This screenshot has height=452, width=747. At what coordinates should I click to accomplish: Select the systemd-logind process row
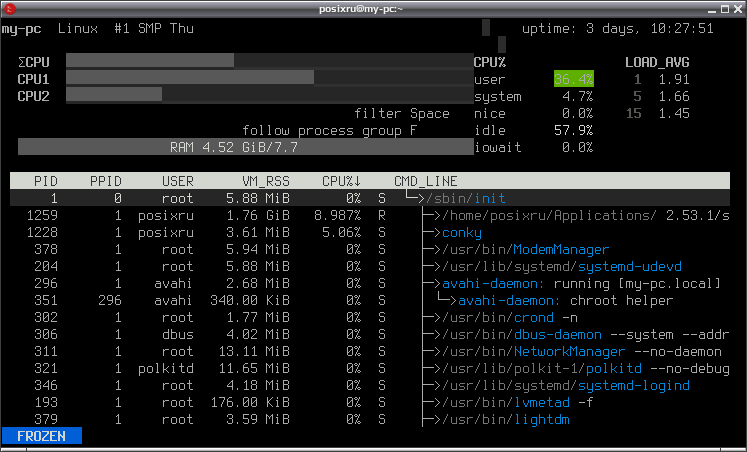pyautogui.click(x=370, y=386)
